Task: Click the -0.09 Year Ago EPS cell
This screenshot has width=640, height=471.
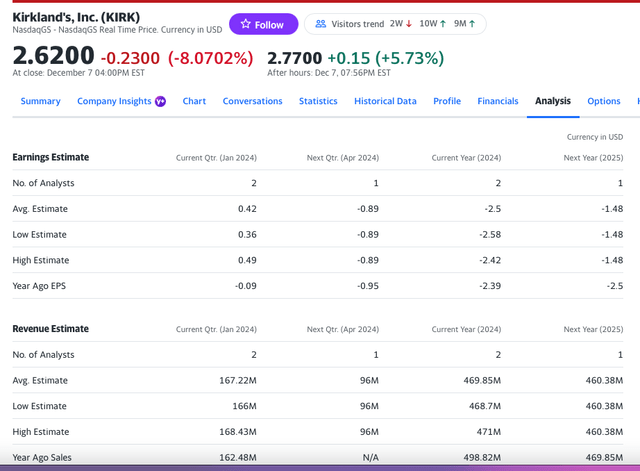Action: [x=246, y=286]
